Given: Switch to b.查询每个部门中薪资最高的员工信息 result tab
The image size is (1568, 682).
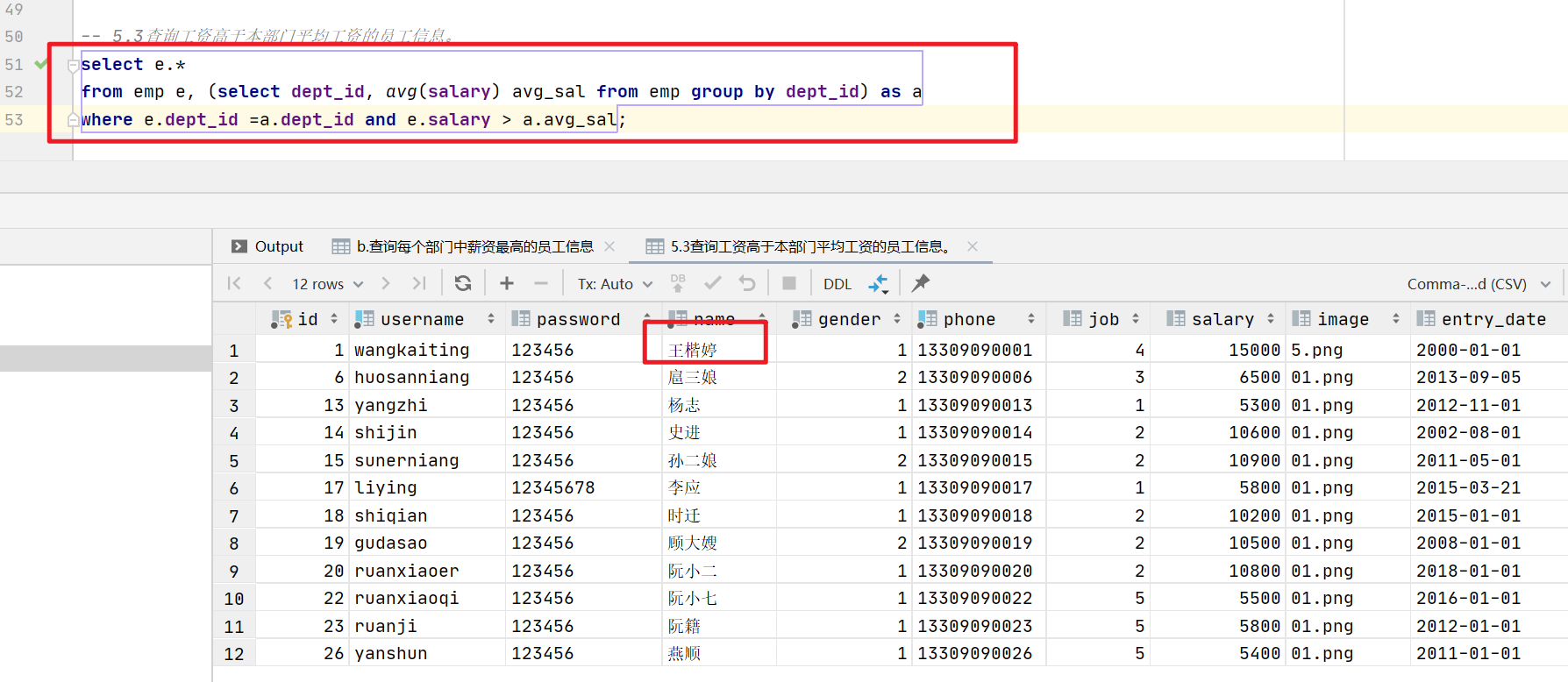Looking at the screenshot, I should coord(474,246).
